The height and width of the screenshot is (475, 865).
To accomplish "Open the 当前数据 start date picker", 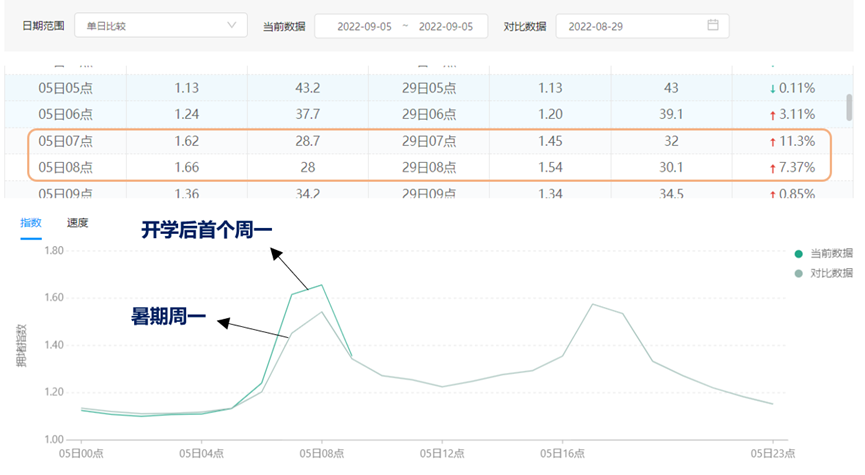I will click(358, 26).
